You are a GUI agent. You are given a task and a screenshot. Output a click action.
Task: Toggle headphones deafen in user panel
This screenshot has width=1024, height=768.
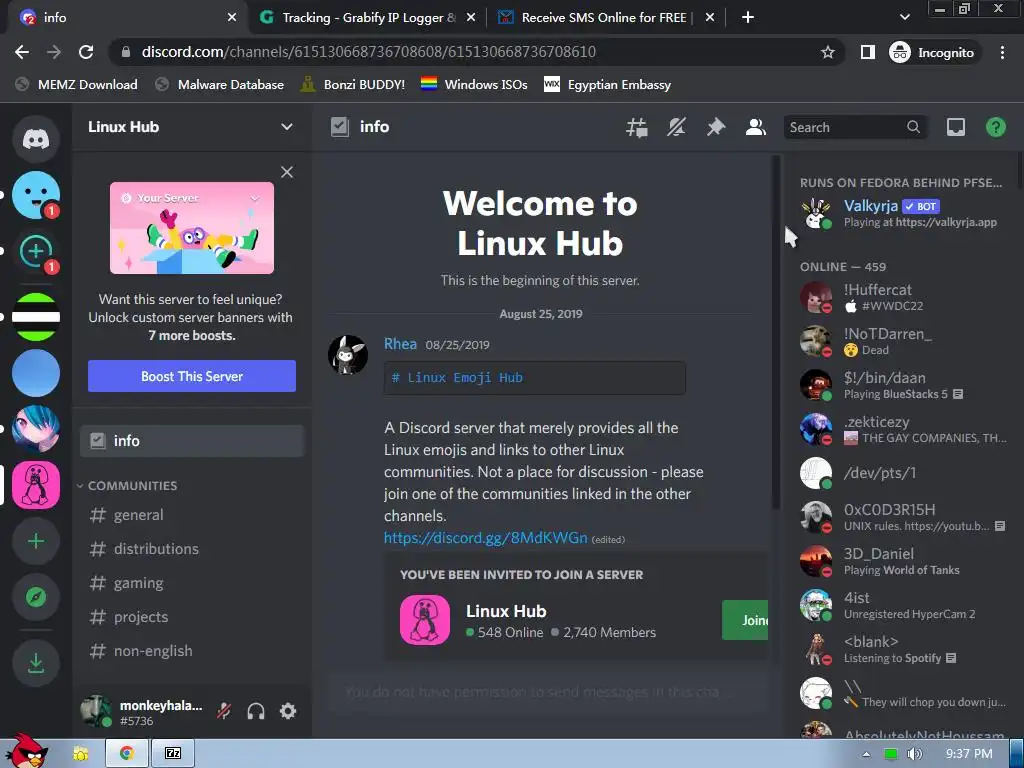click(256, 711)
